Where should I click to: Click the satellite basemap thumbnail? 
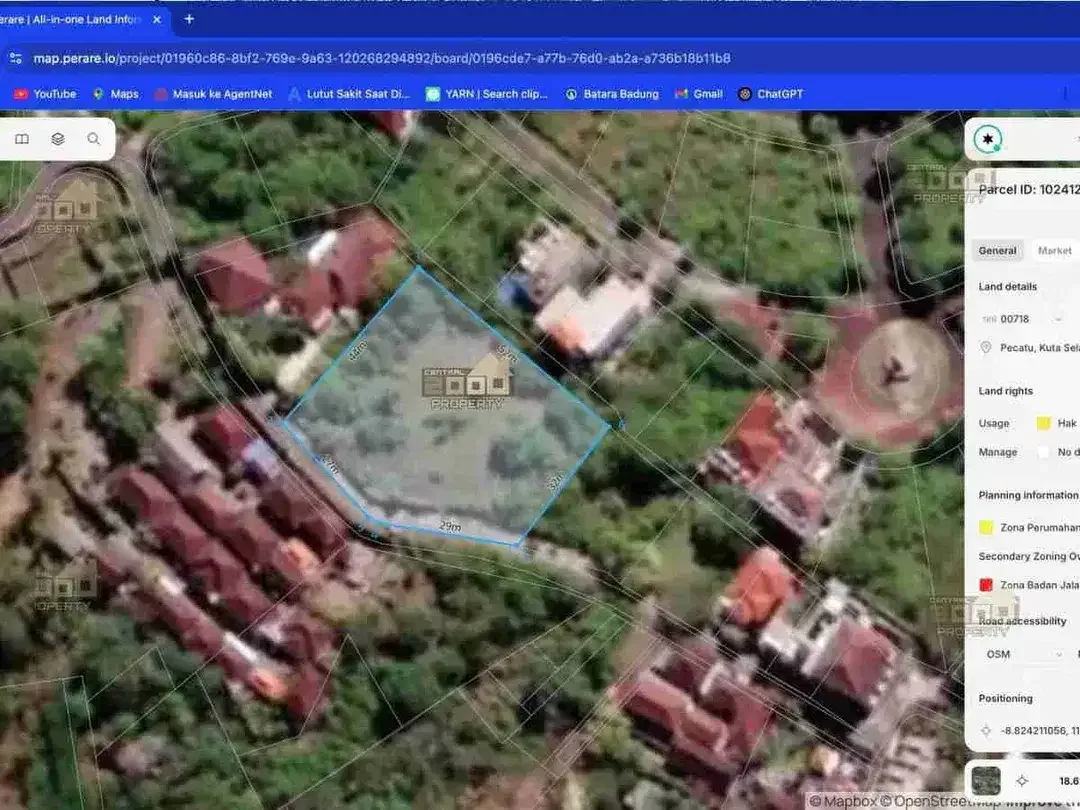pyautogui.click(x=986, y=780)
